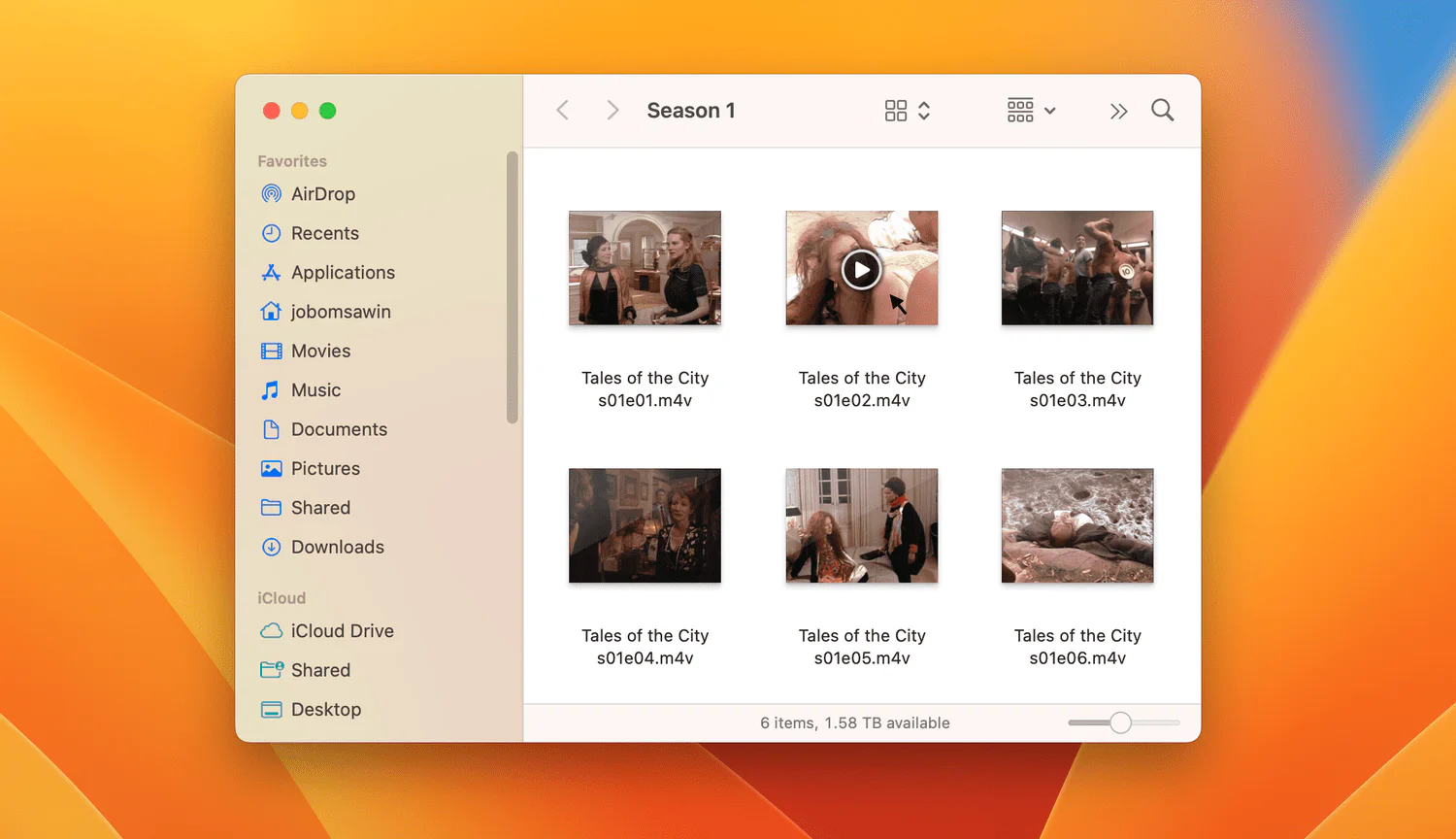Select iCloud Drive in the sidebar
This screenshot has height=839, width=1456.
343,631
